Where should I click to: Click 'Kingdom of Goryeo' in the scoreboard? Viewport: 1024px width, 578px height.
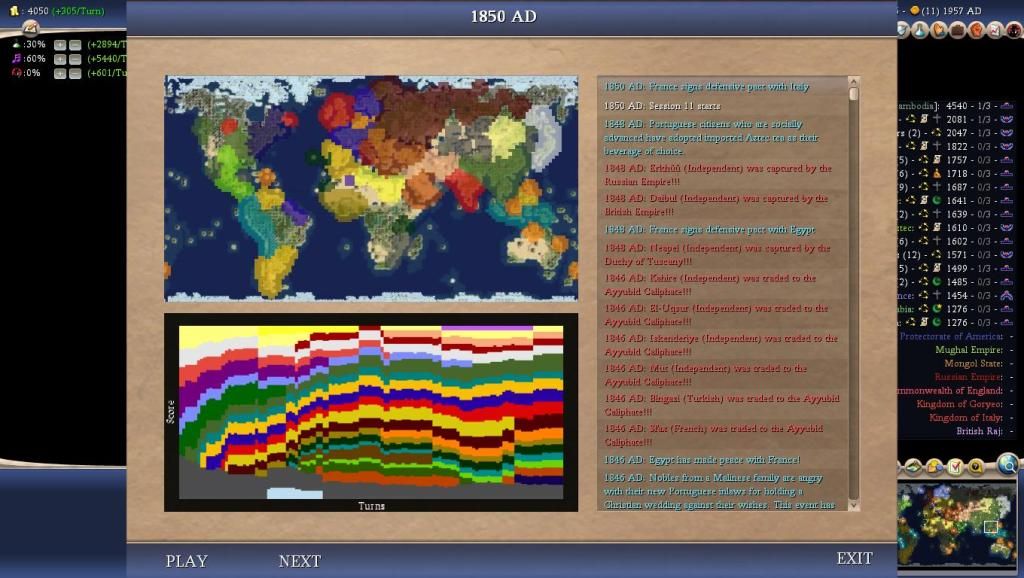(x=959, y=404)
